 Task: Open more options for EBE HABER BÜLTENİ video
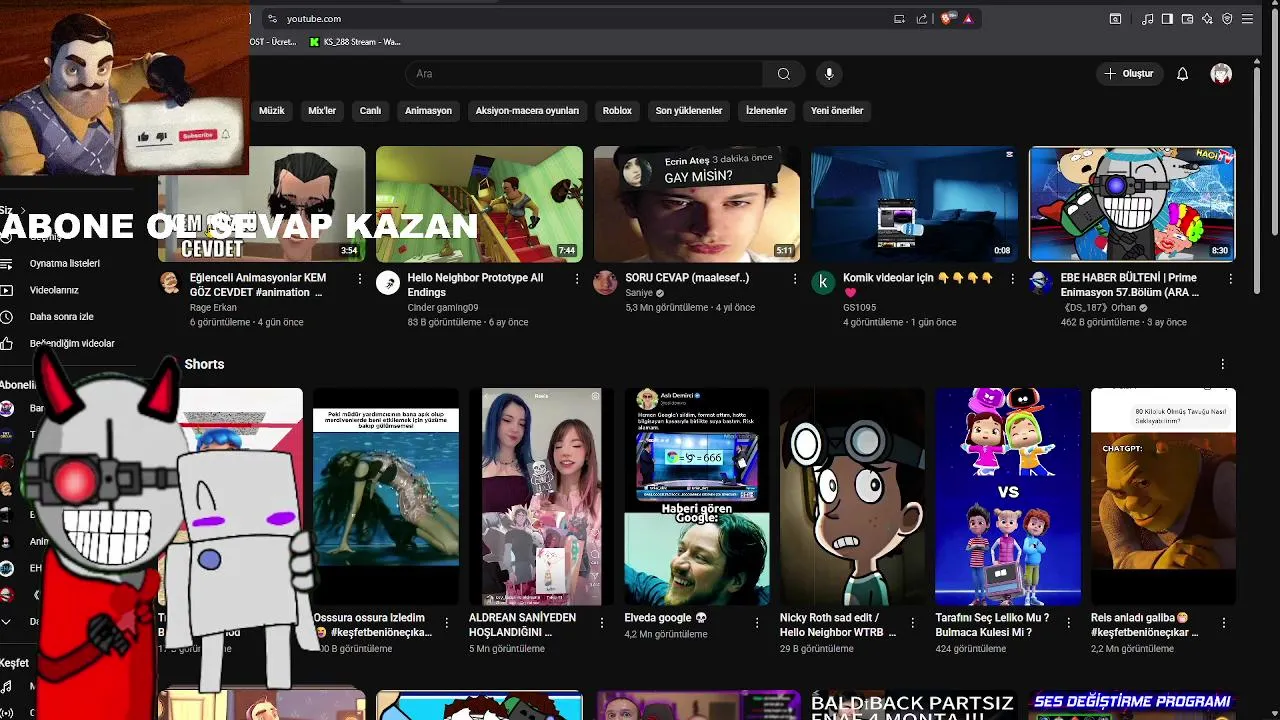pyautogui.click(x=1230, y=279)
